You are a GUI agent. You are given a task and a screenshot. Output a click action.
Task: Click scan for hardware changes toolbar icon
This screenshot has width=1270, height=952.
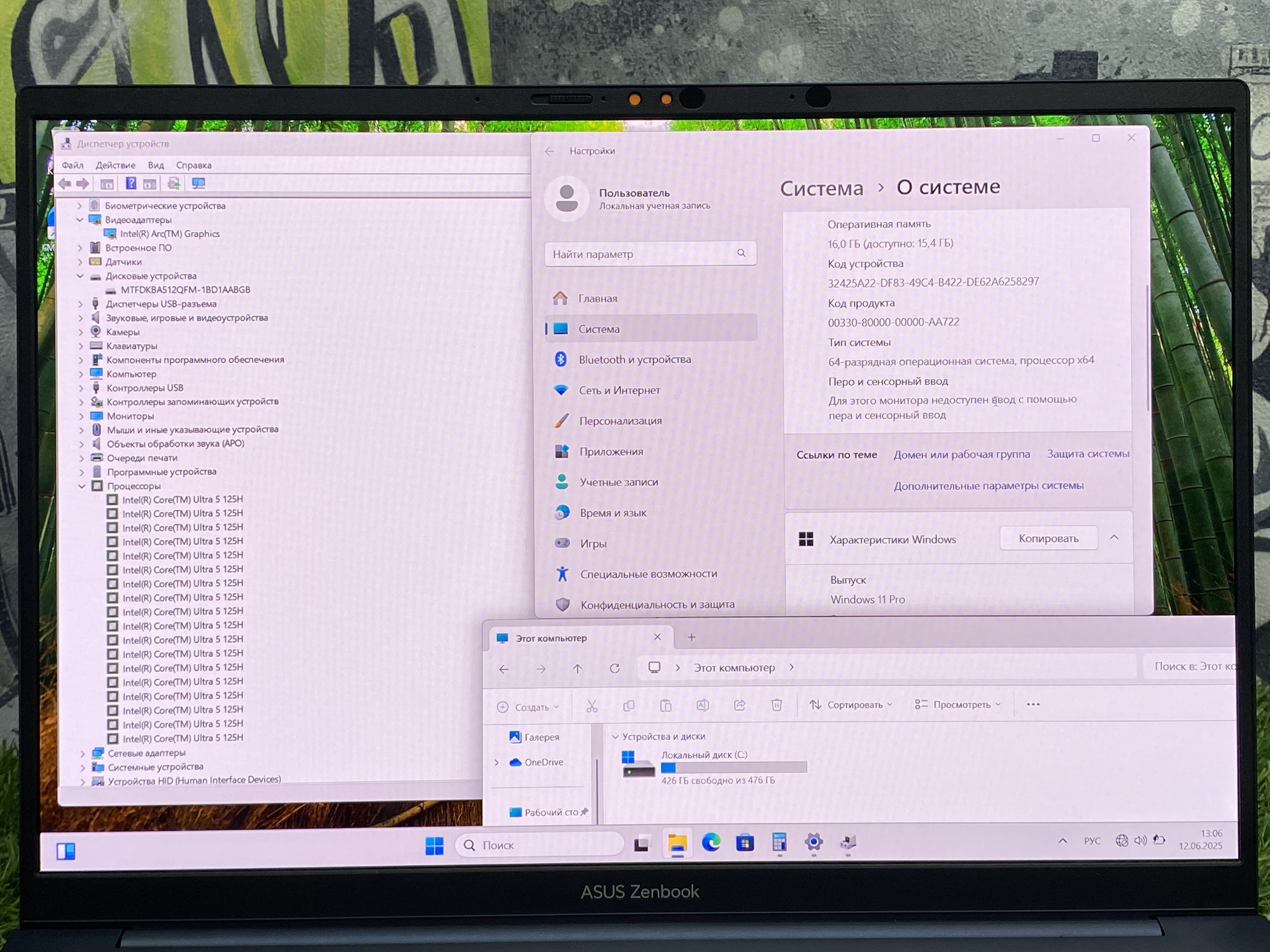click(198, 183)
